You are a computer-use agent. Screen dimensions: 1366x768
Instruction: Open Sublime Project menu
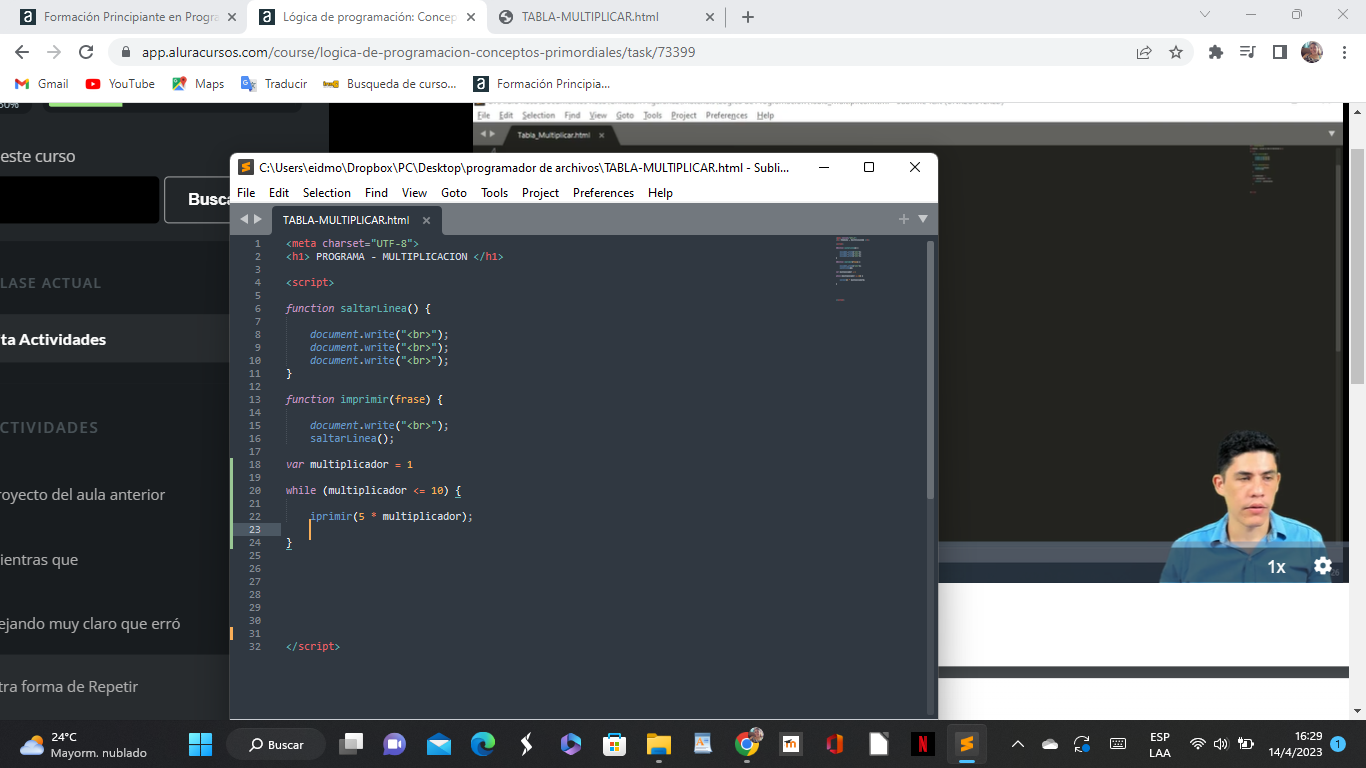(540, 193)
